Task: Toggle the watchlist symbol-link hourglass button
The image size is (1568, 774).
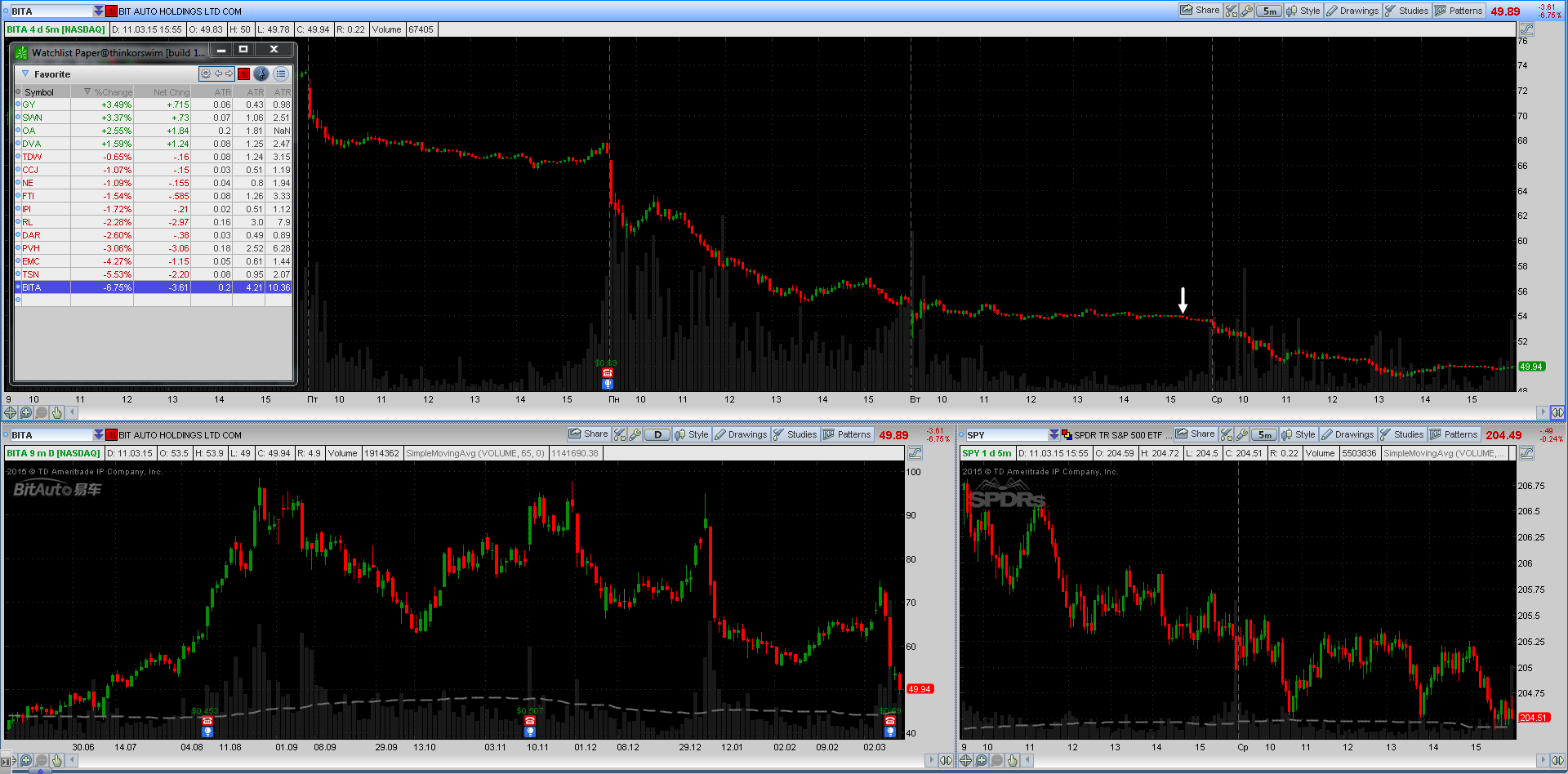Action: (261, 73)
